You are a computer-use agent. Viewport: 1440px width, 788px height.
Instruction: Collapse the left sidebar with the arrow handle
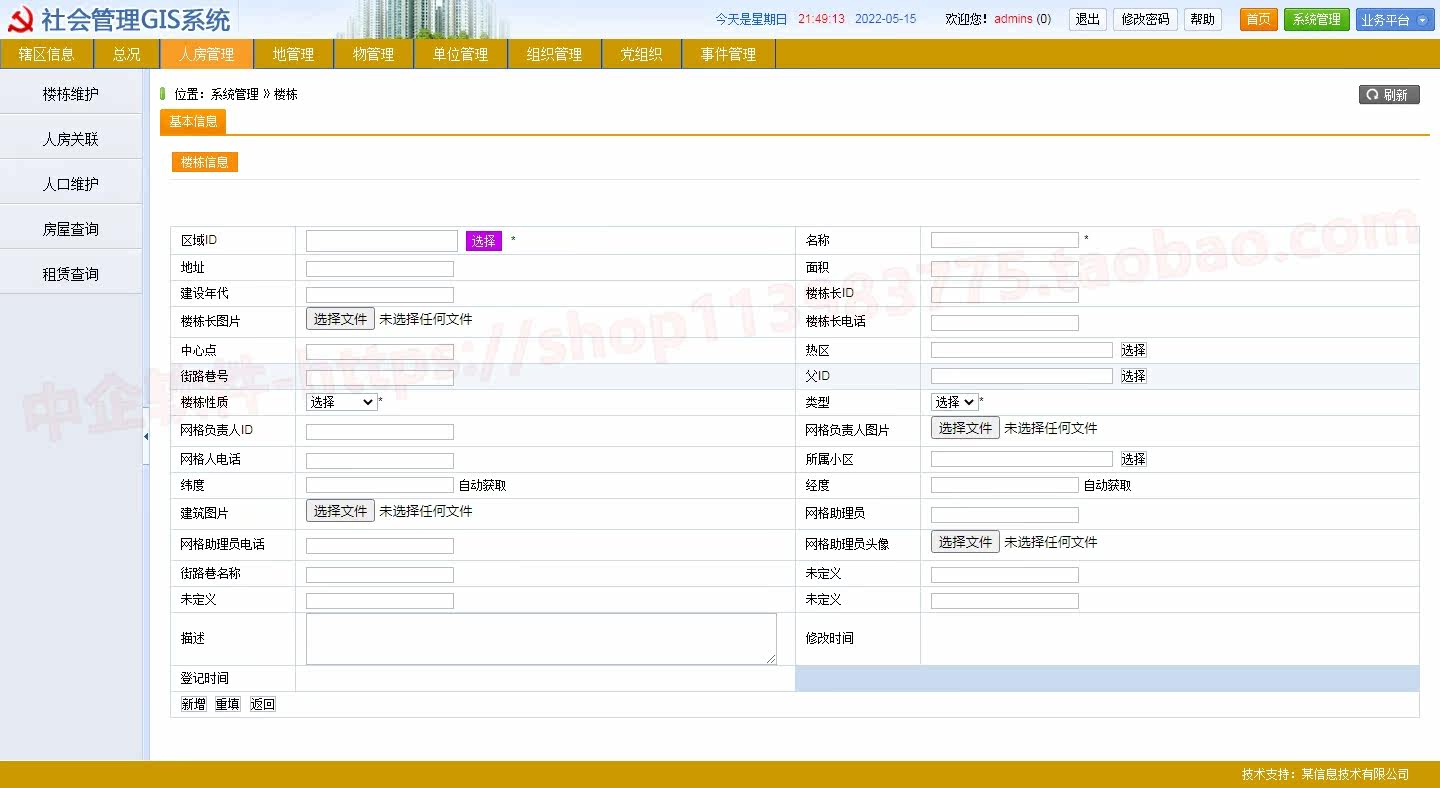[x=146, y=436]
